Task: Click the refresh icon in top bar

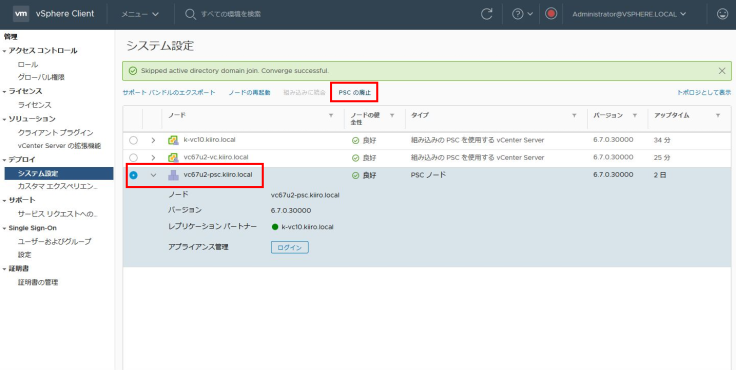Action: (486, 14)
